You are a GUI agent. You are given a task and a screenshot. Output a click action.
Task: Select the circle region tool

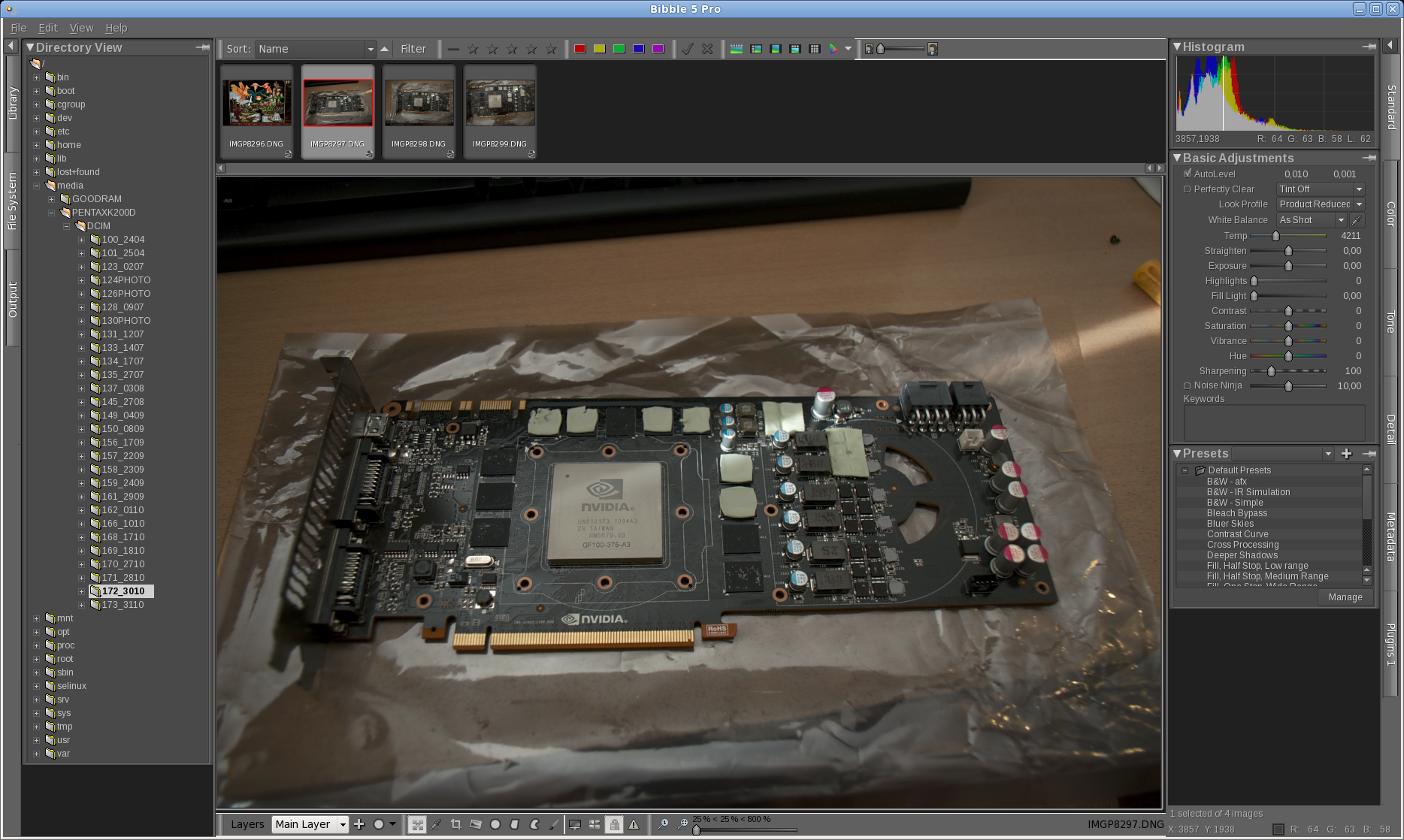[495, 824]
